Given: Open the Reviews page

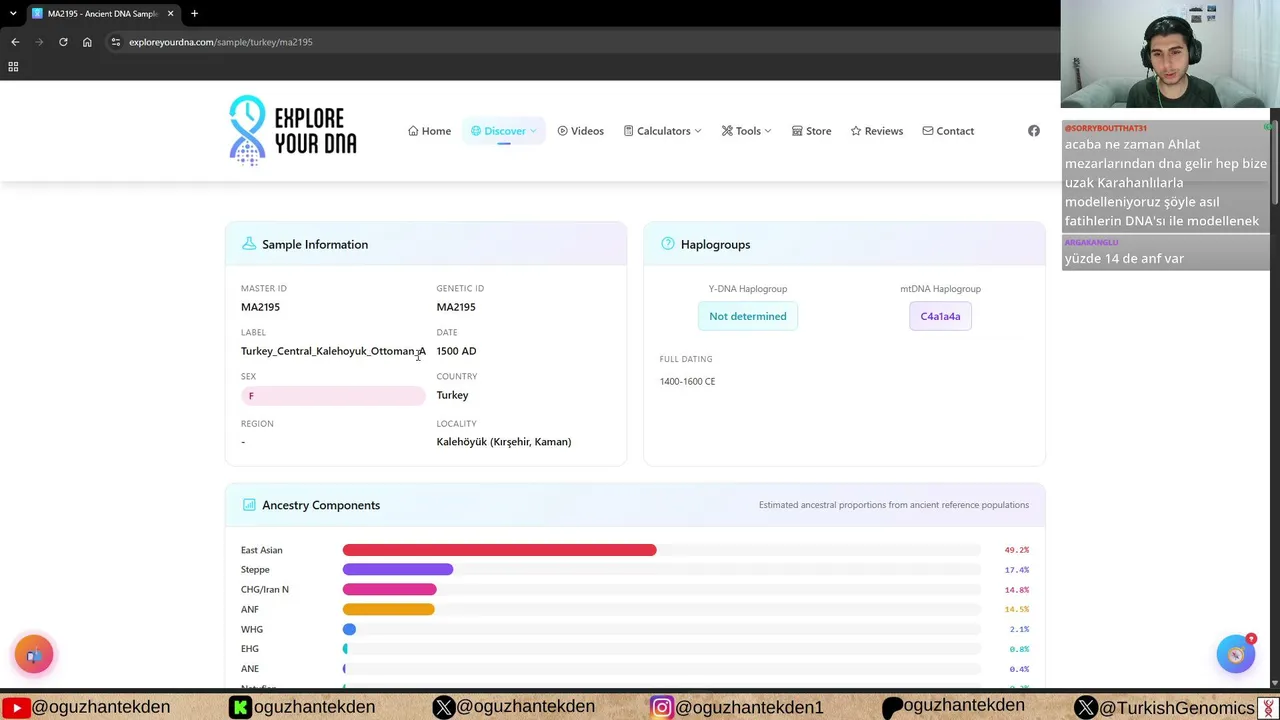Looking at the screenshot, I should coord(876,131).
